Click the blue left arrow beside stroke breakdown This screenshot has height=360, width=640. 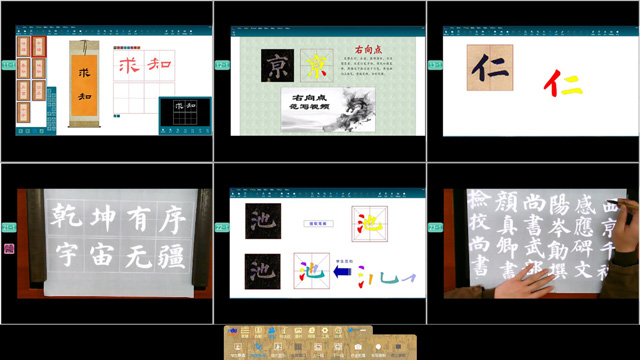tap(342, 271)
